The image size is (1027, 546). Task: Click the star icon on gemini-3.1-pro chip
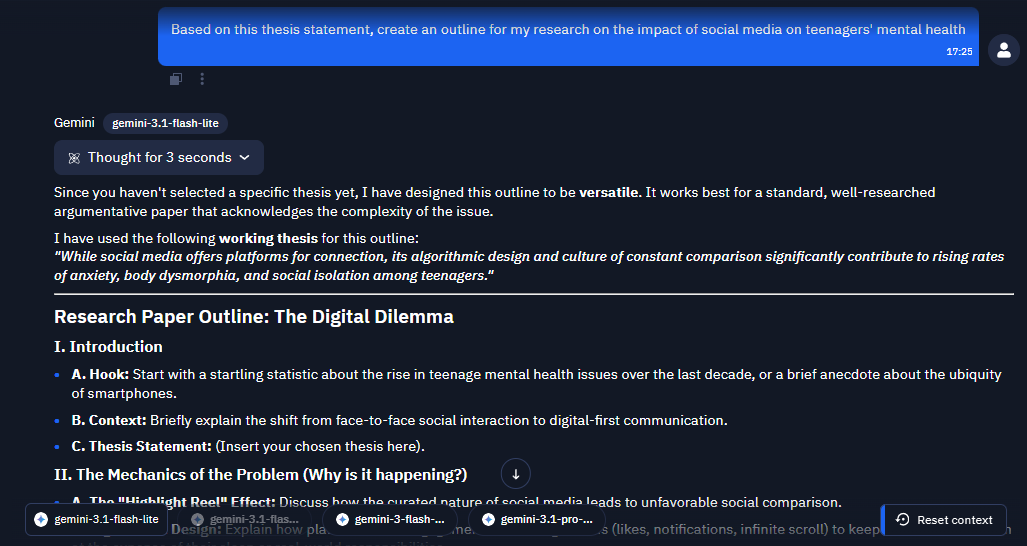coord(488,520)
